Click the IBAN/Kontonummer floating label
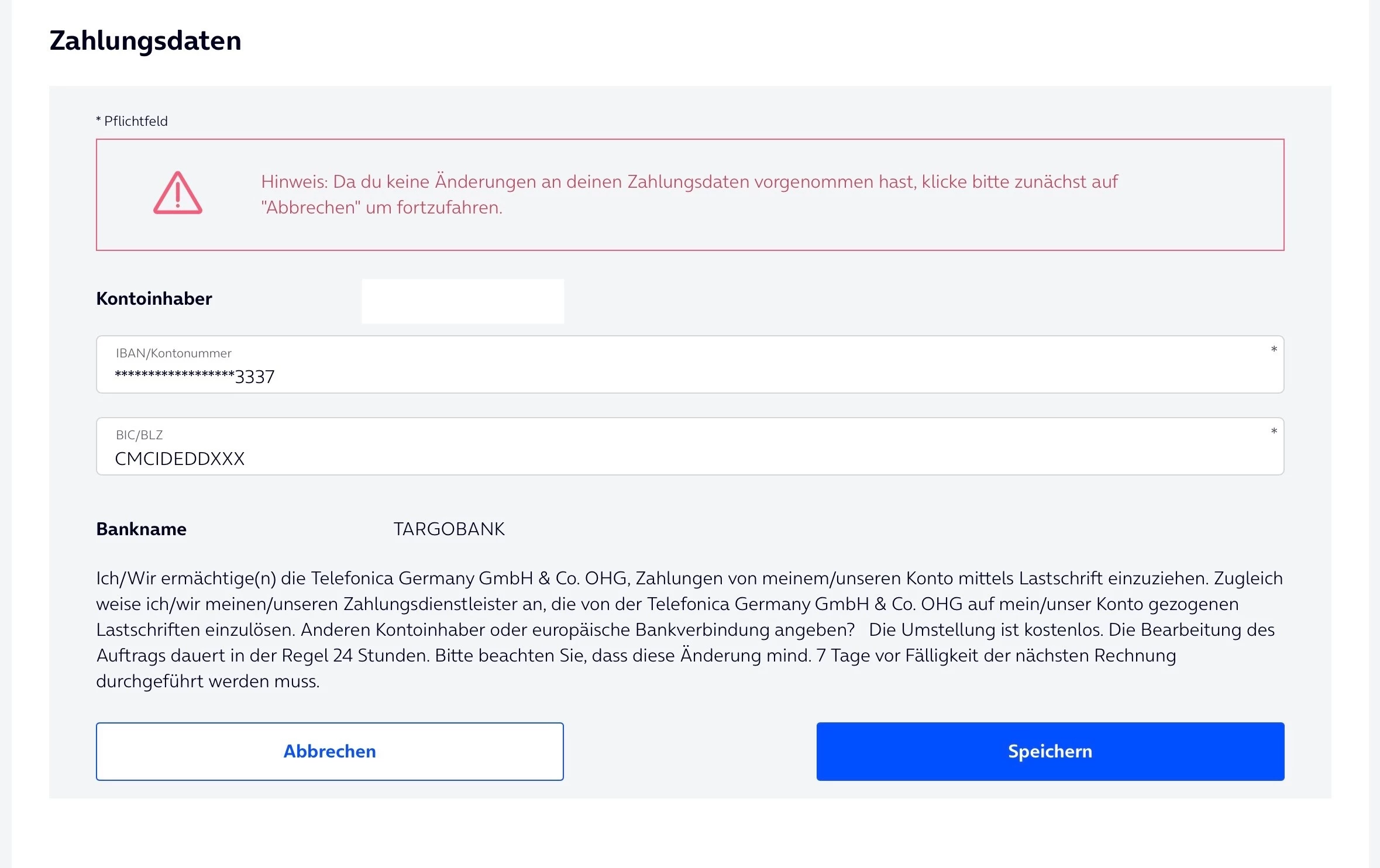The height and width of the screenshot is (868, 1380). 173,353
